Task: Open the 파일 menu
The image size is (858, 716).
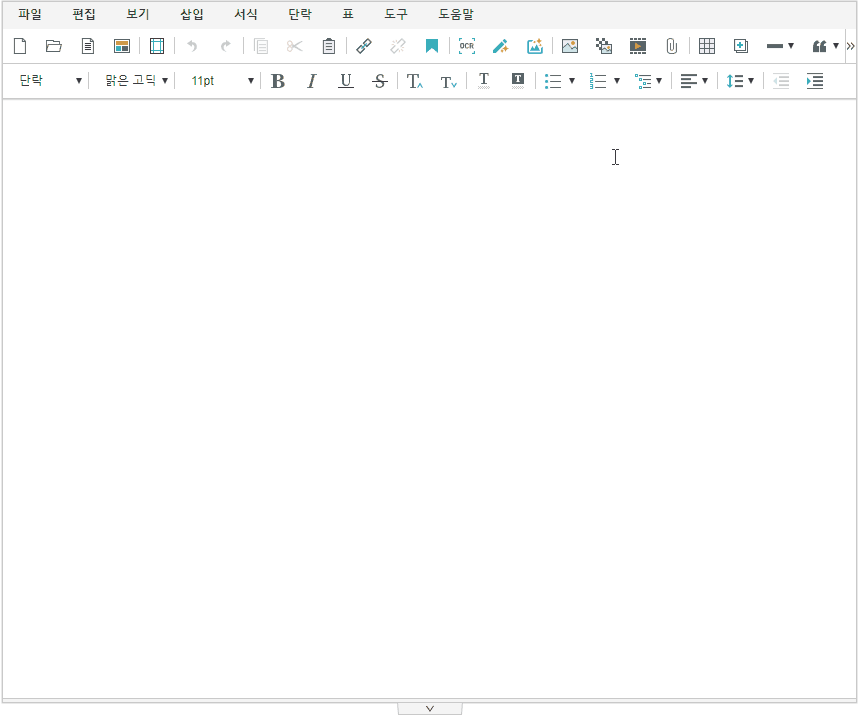Action: (30, 15)
